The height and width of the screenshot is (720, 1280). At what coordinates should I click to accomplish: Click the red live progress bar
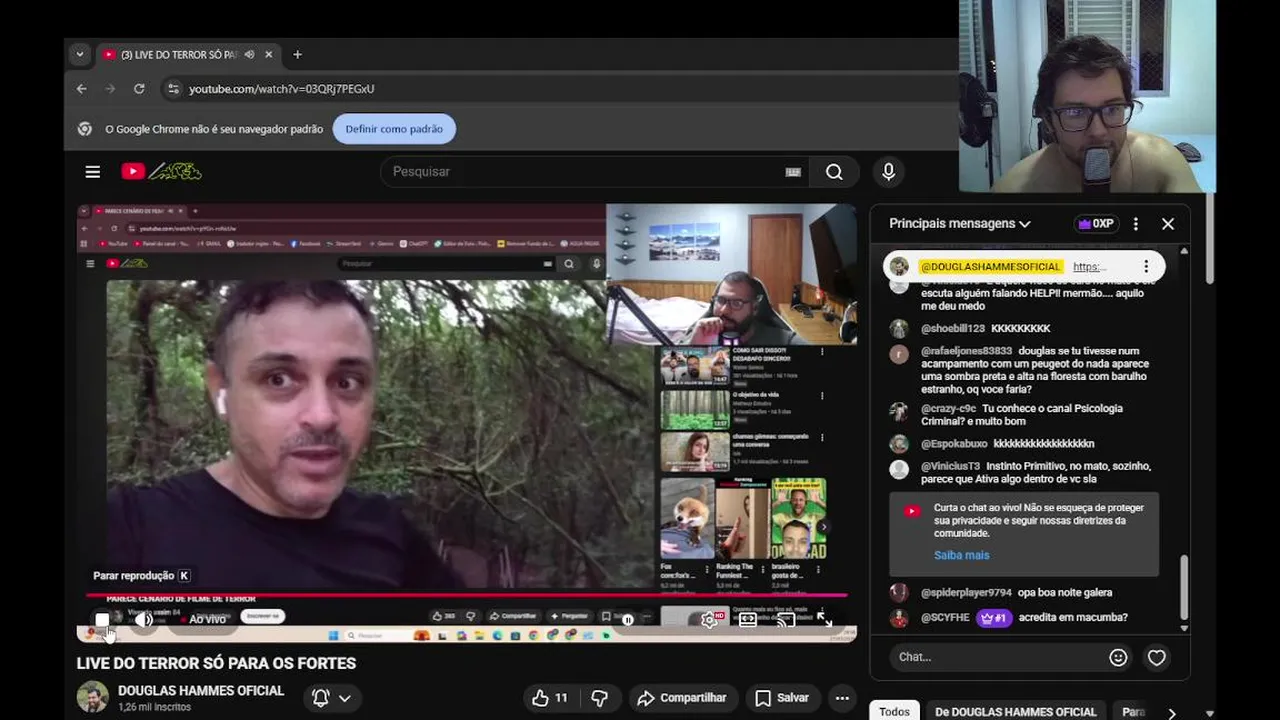point(466,596)
